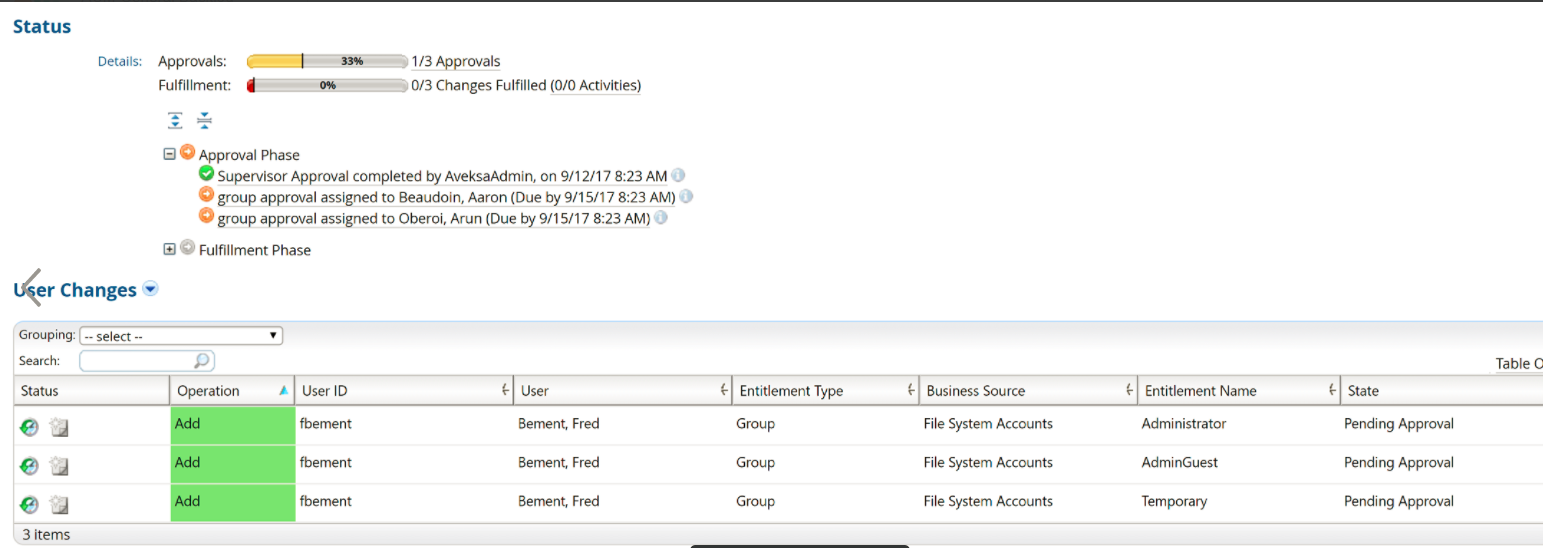Click the search magnifier icon
Screen dimensions: 1543x548
[202, 361]
